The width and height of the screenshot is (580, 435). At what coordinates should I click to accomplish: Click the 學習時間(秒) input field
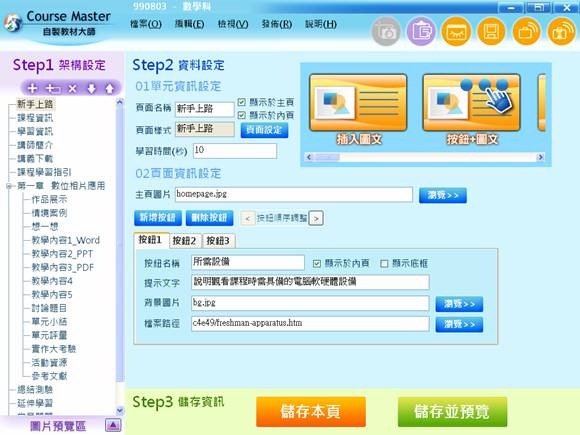point(235,151)
